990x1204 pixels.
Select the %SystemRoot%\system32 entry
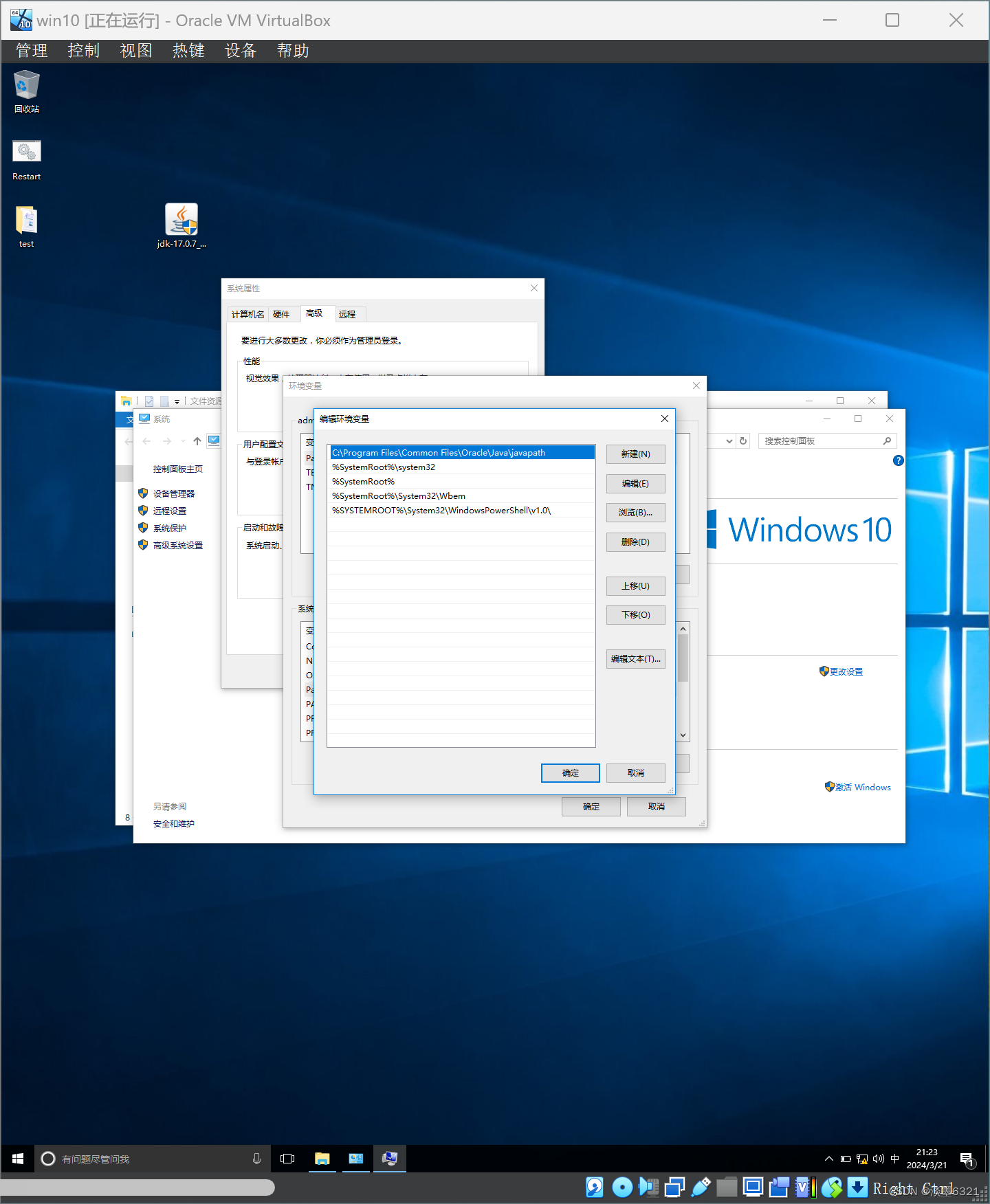coord(462,467)
